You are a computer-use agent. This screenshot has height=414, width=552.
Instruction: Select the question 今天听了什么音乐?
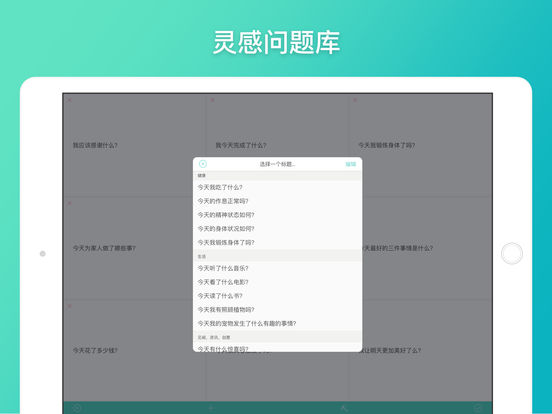277,268
